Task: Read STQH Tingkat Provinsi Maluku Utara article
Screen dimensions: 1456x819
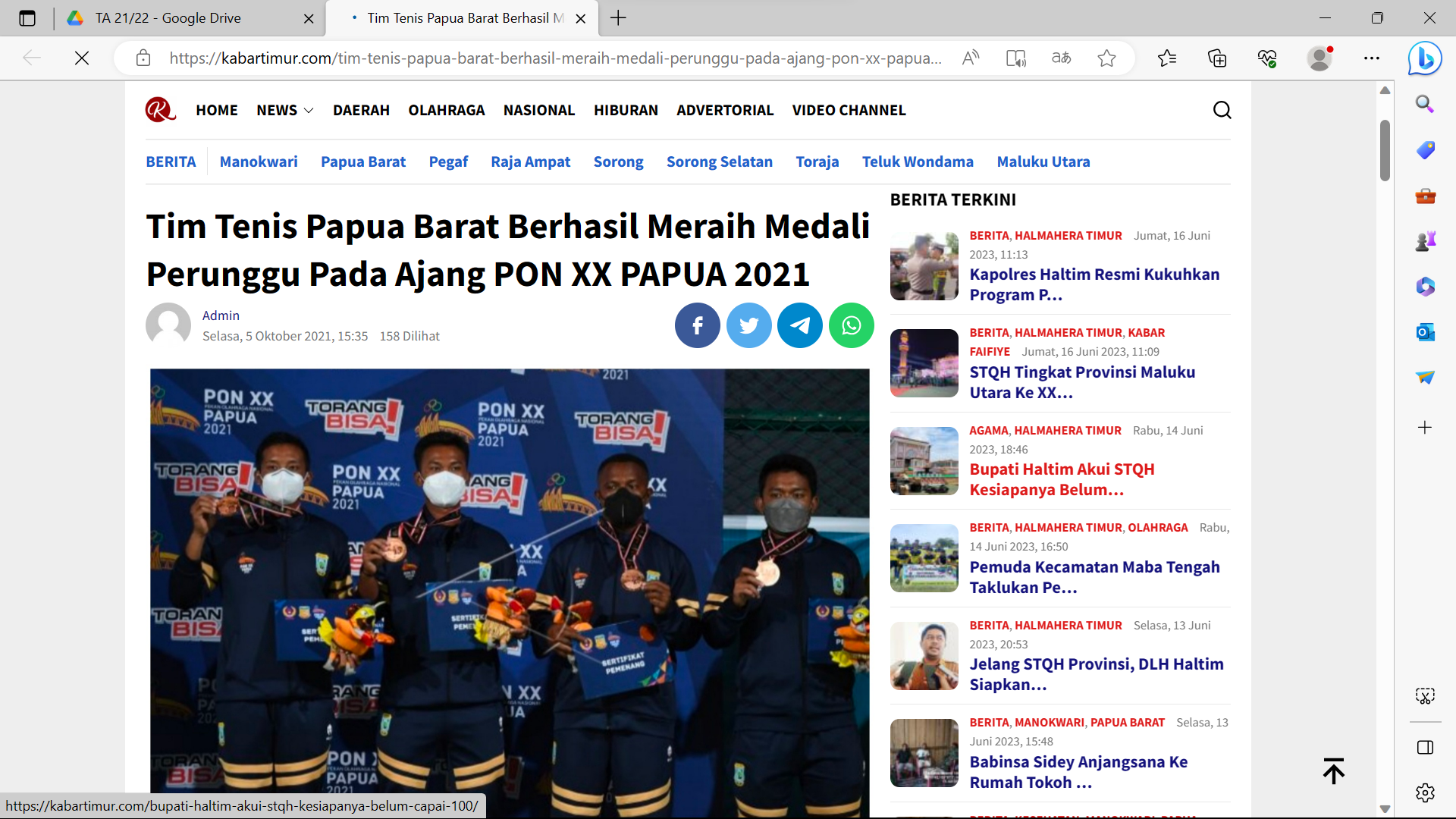Action: click(1082, 382)
